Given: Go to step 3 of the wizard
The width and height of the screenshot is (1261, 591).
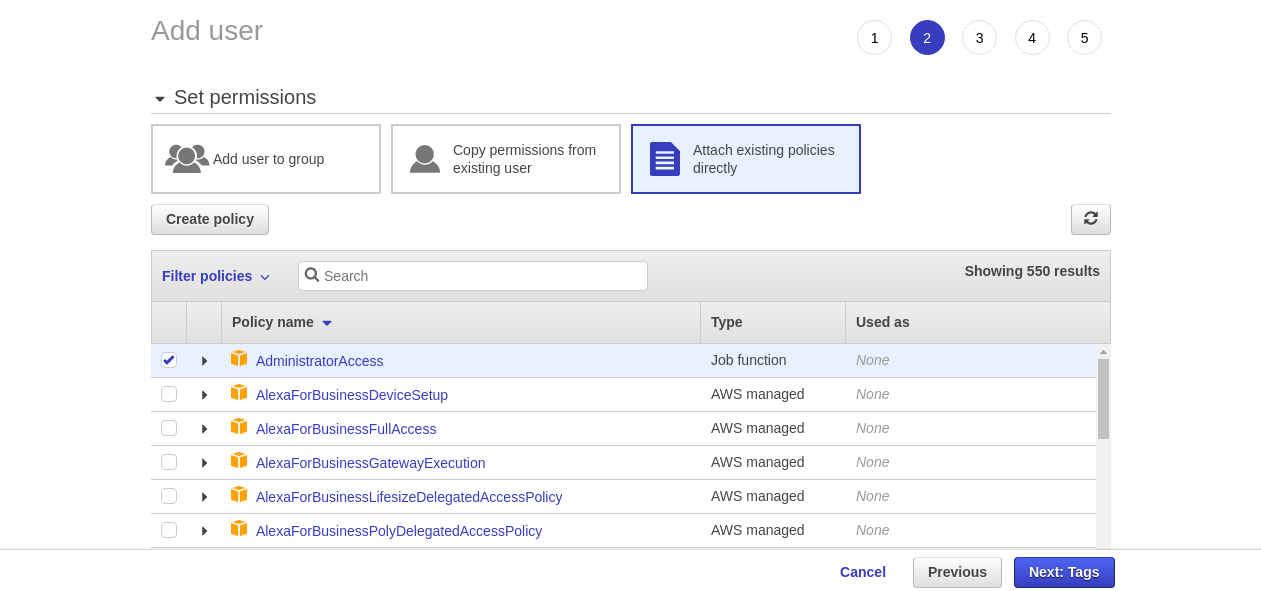Looking at the screenshot, I should tap(979, 38).
